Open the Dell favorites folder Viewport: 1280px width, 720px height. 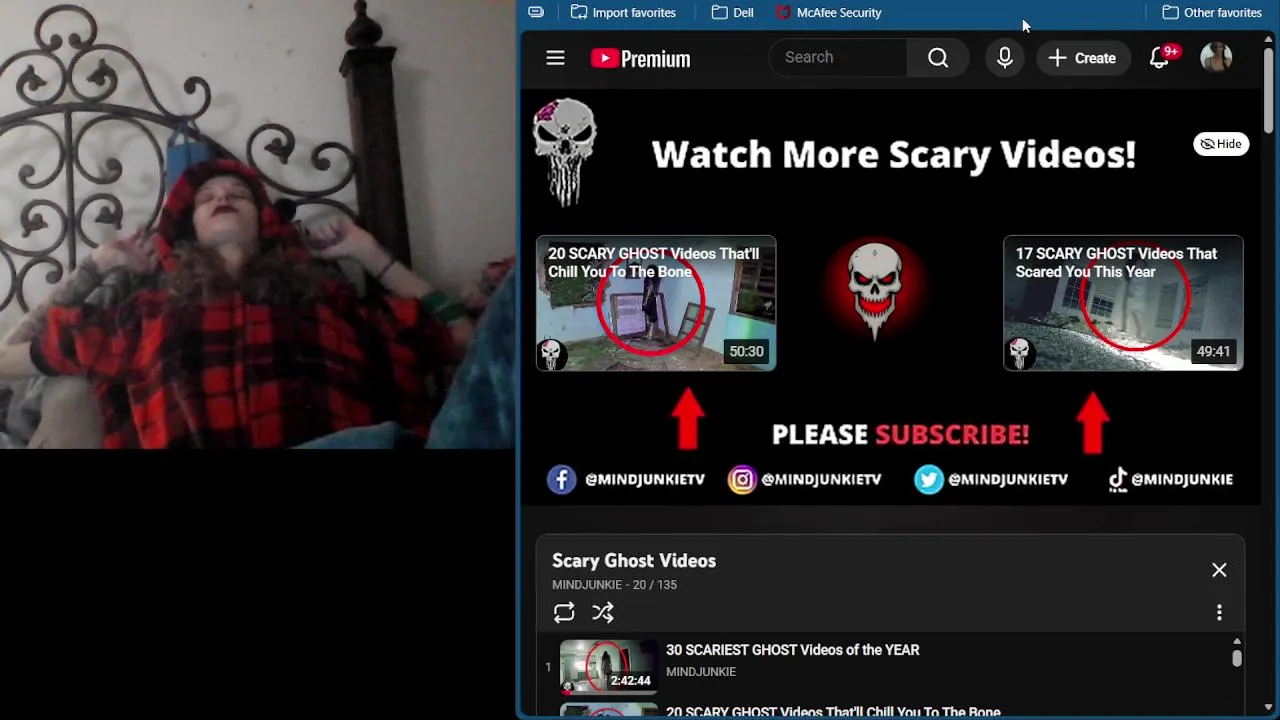[732, 13]
